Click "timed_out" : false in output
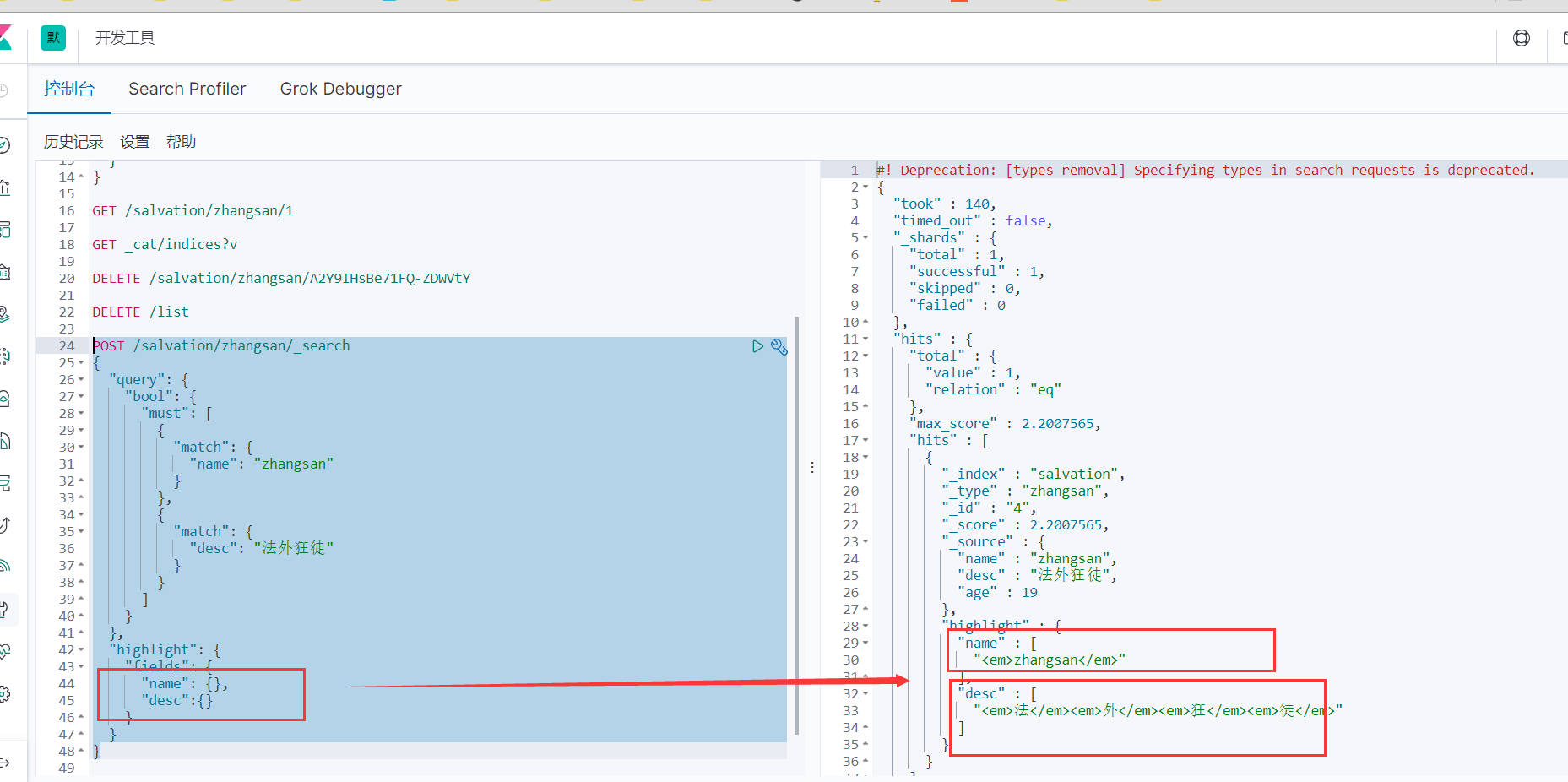 973,221
